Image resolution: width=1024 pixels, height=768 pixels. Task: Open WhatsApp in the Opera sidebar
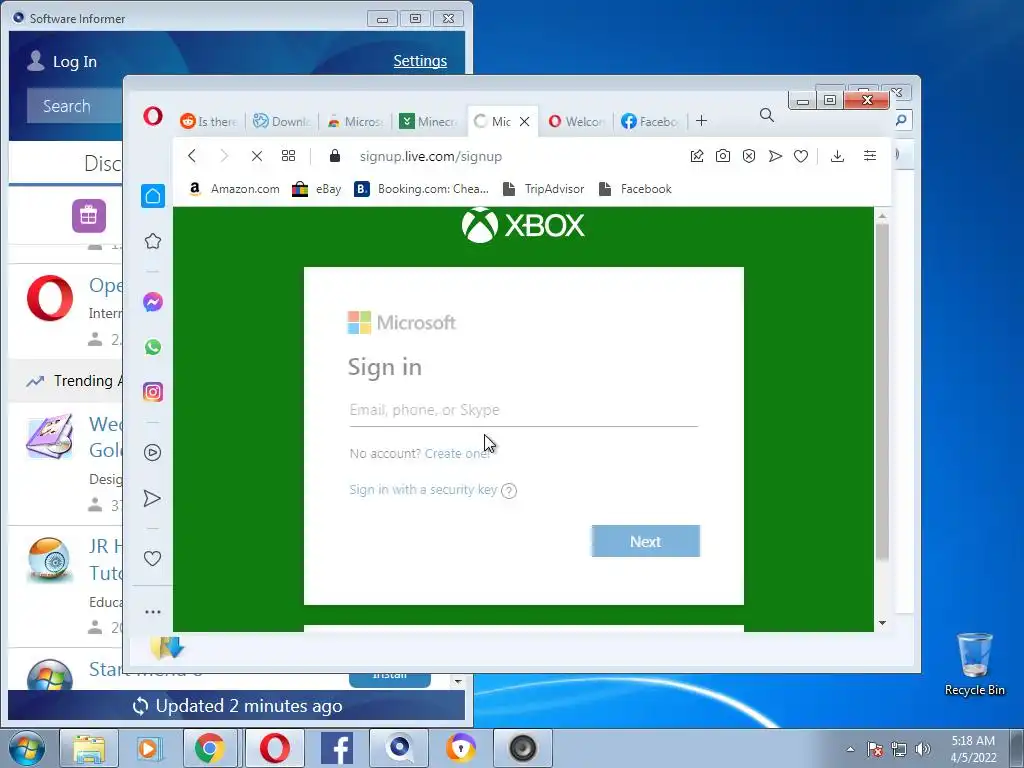point(153,347)
